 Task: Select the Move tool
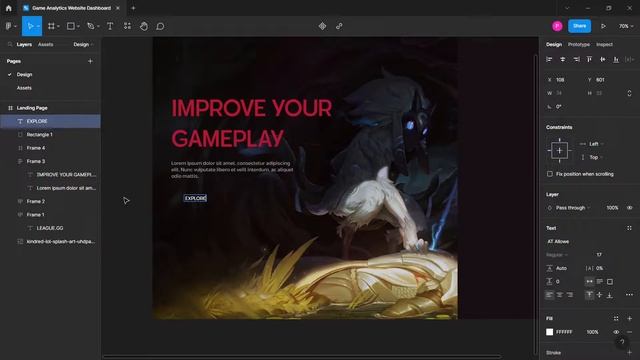click(30, 26)
